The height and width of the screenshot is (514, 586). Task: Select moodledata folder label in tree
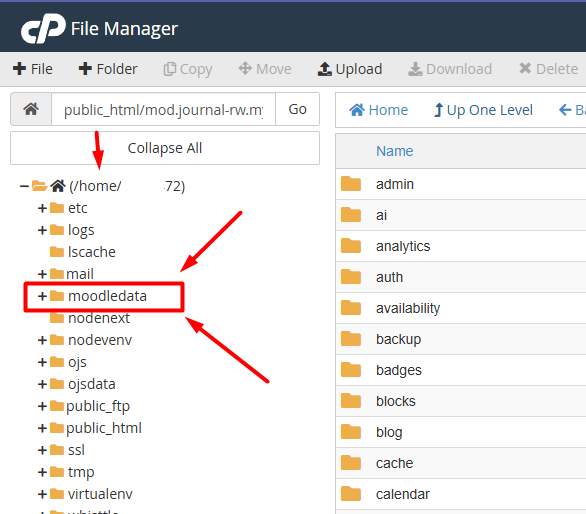click(107, 296)
